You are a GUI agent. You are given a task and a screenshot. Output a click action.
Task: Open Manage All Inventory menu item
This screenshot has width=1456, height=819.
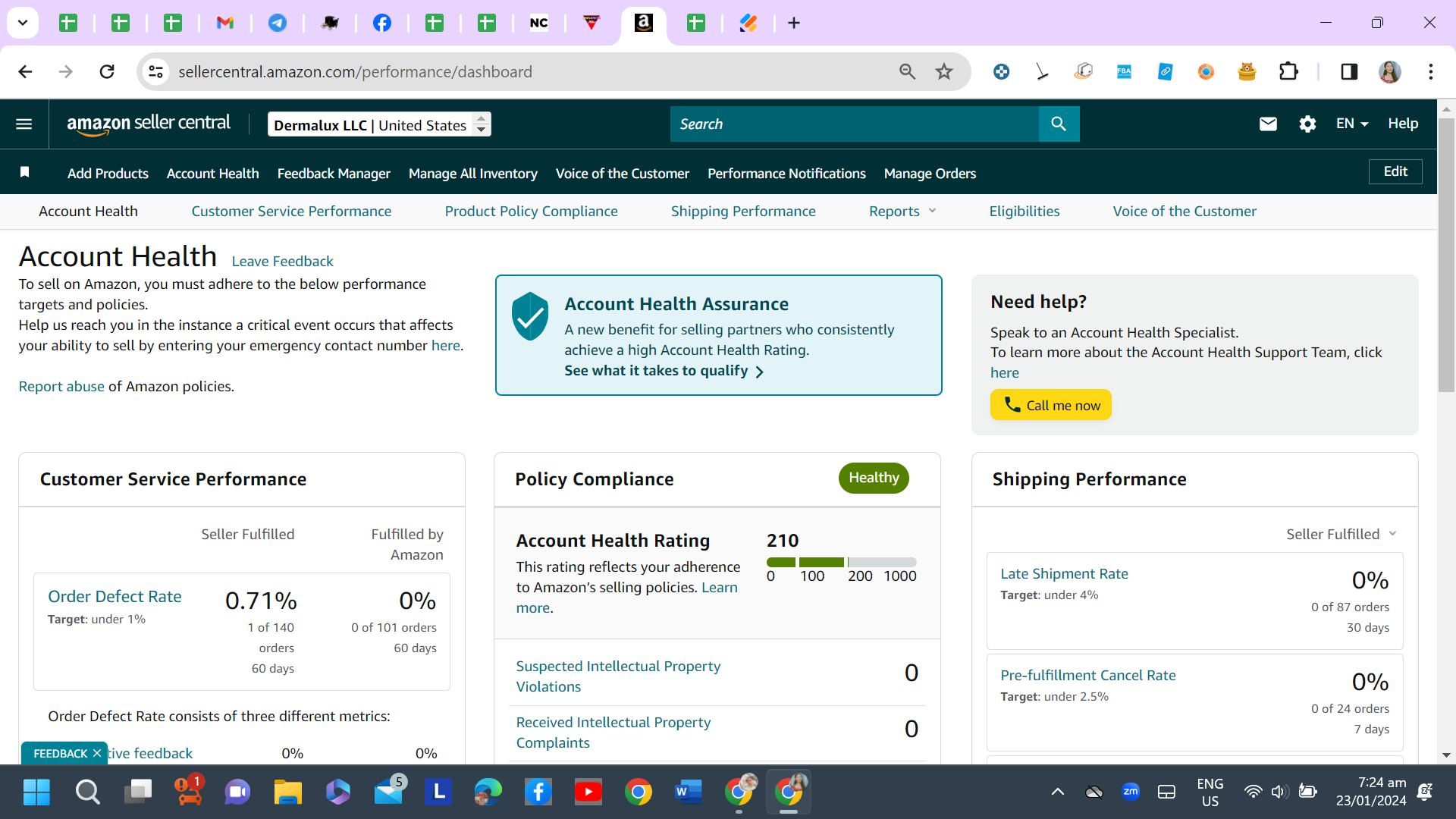point(473,174)
